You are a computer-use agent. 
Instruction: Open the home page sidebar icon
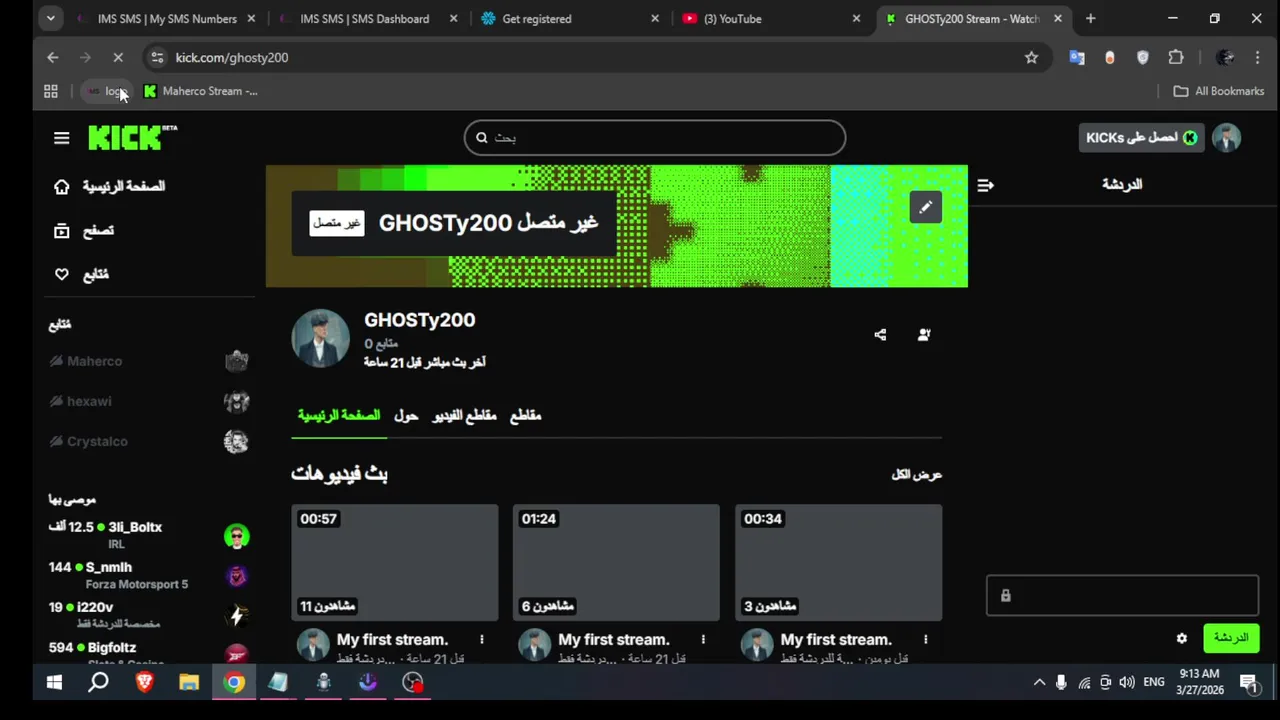[x=62, y=187]
